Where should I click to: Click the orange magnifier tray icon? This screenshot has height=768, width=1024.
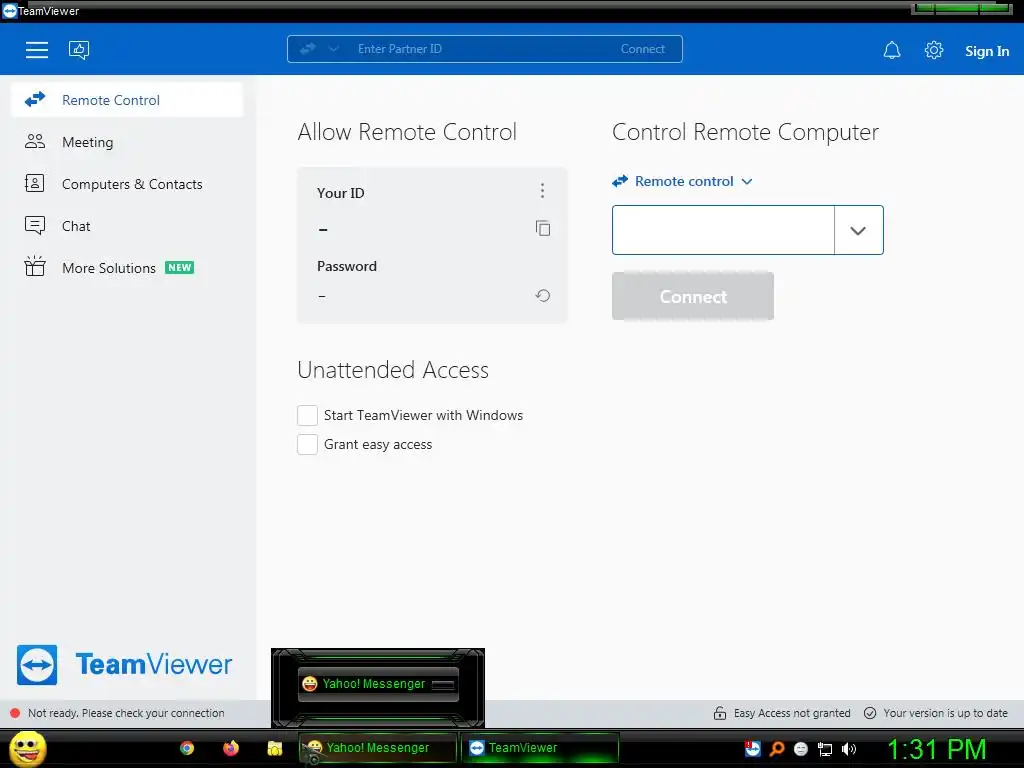(777, 748)
